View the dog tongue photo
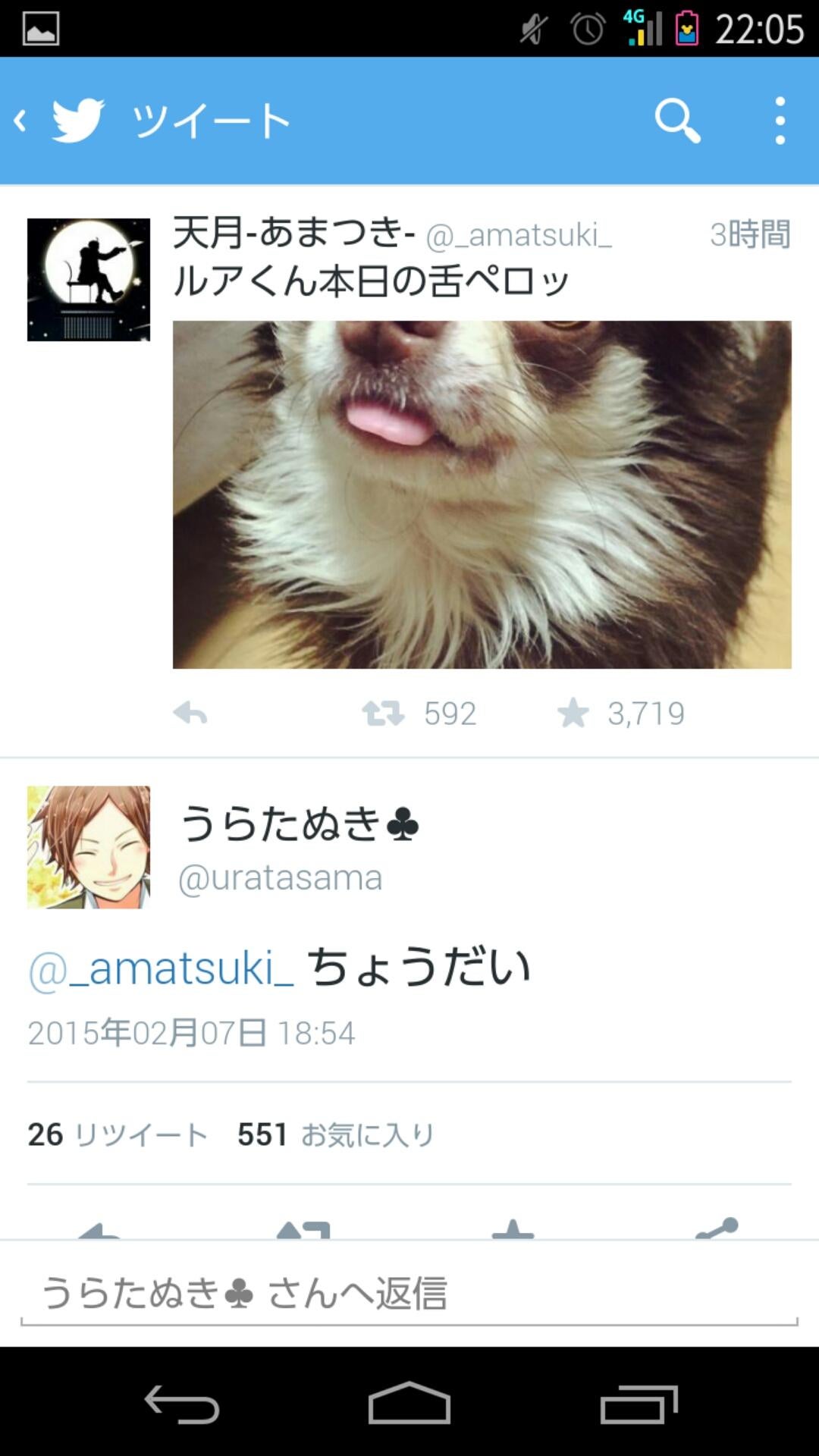The width and height of the screenshot is (819, 1456). pos(482,494)
